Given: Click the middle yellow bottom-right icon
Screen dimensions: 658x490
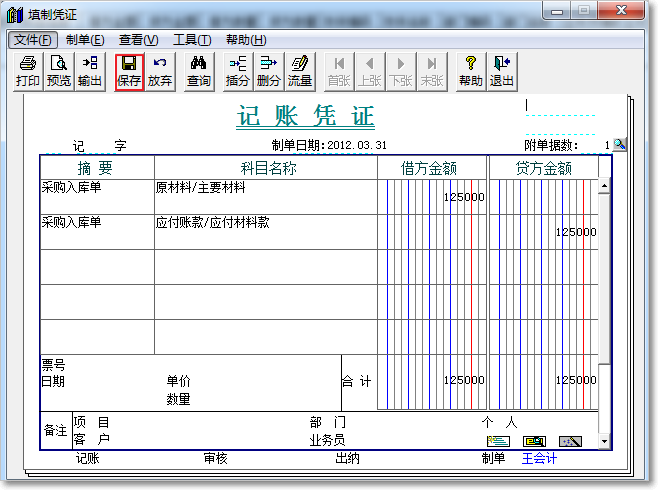Looking at the screenshot, I should [x=535, y=441].
